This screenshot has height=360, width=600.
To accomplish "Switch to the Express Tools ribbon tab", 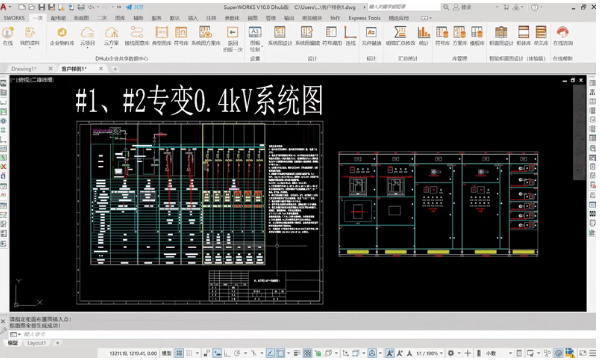I will [364, 18].
